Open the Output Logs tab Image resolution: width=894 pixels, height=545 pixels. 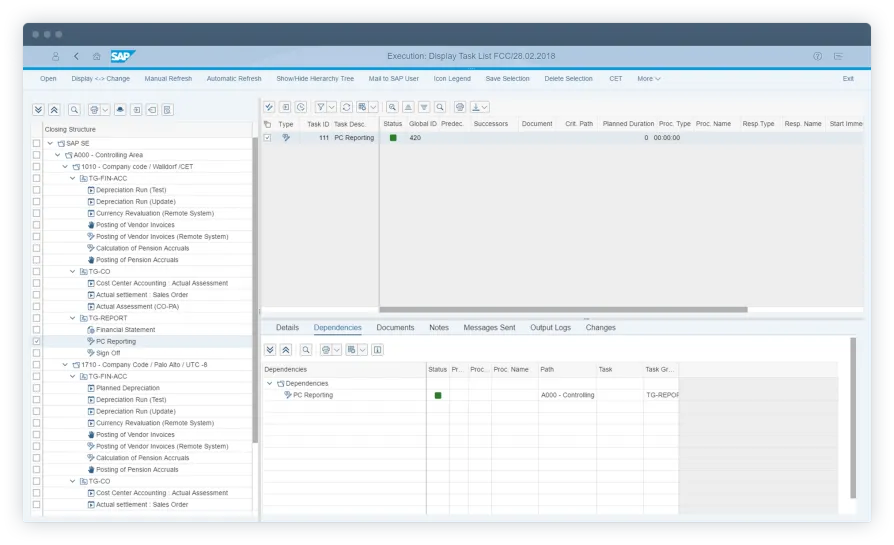(x=550, y=328)
